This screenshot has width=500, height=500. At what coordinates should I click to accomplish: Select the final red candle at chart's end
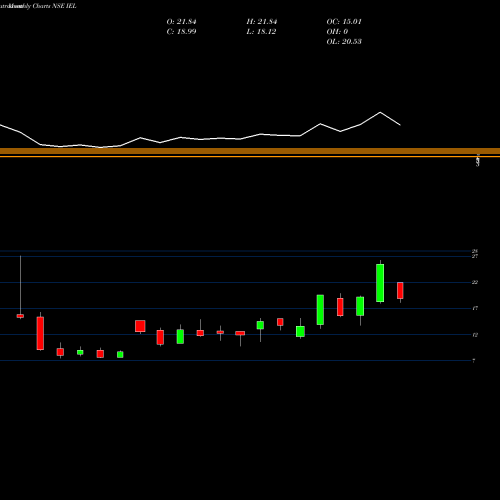click(x=400, y=291)
